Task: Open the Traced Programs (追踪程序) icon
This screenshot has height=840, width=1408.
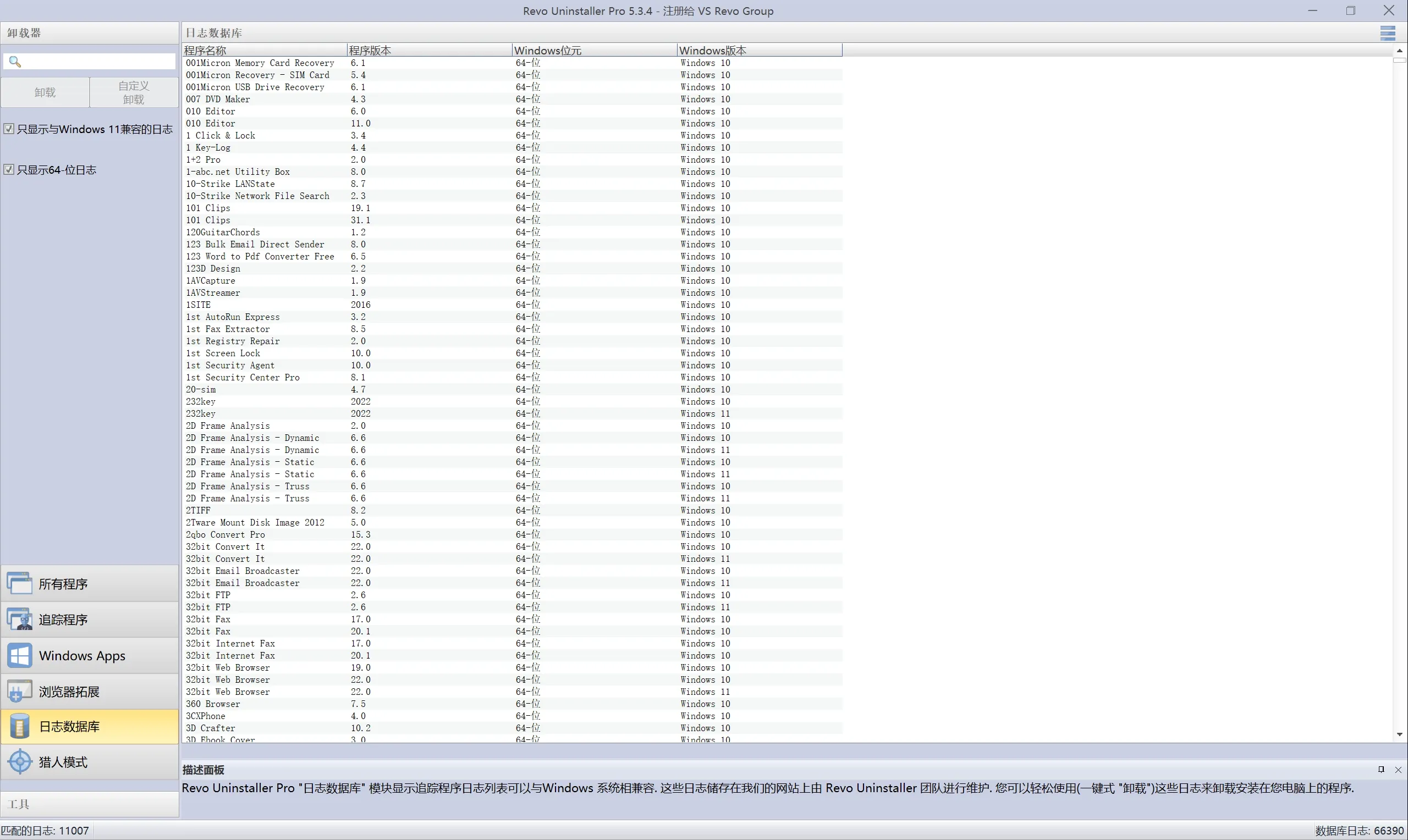Action: click(x=20, y=619)
